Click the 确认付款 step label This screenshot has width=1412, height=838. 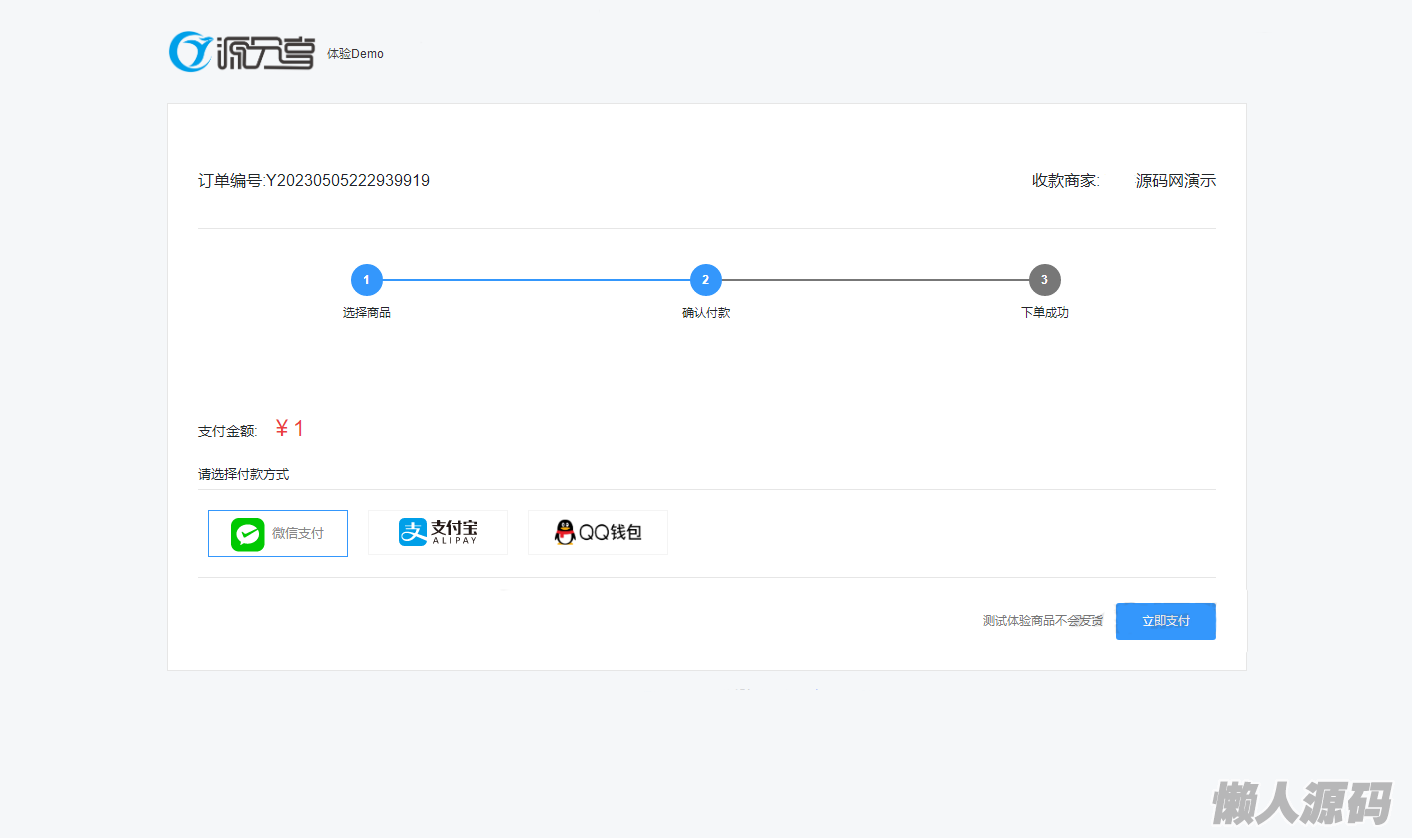coord(705,313)
